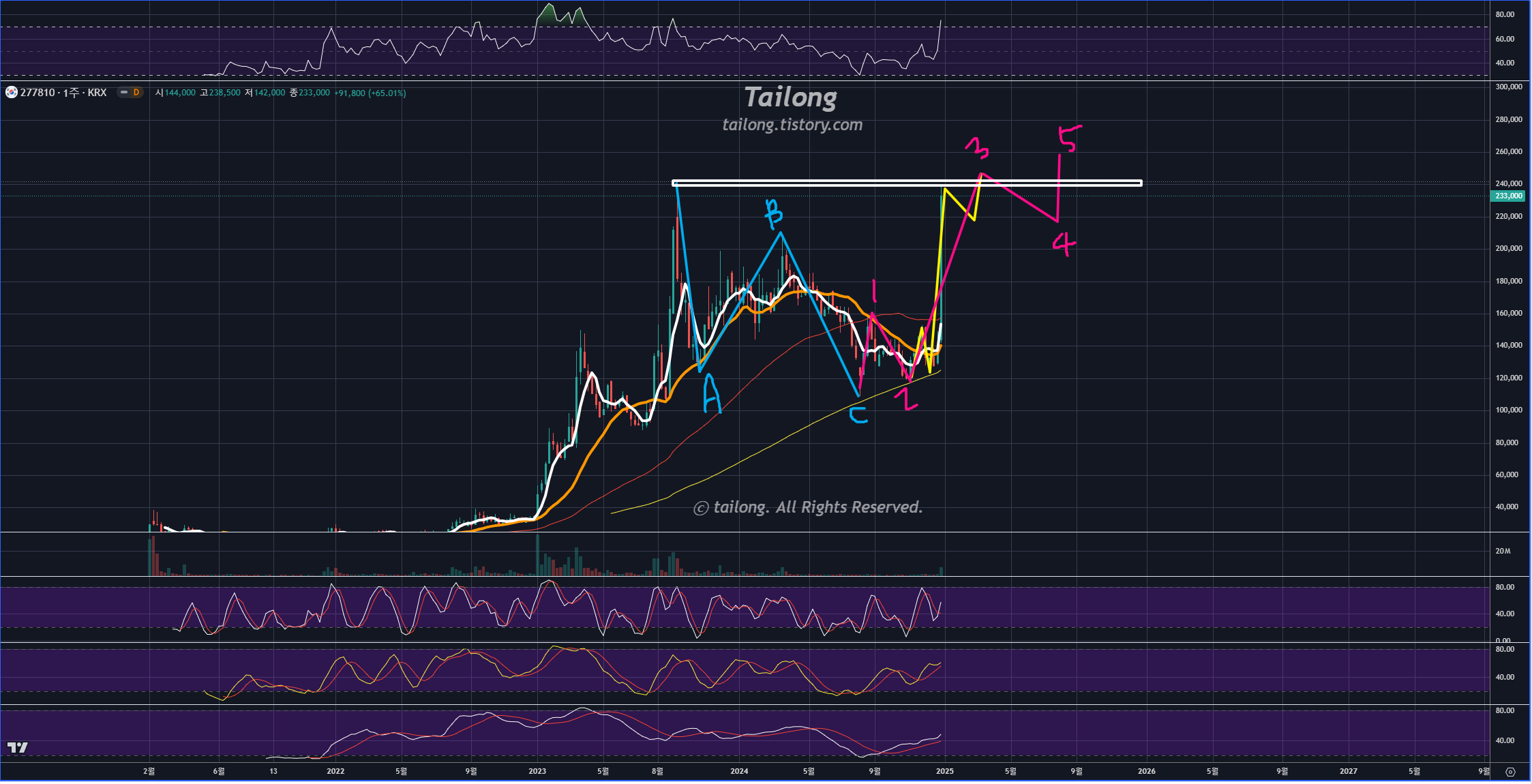
Task: Click the 2025 label on time axis
Action: click(x=944, y=772)
